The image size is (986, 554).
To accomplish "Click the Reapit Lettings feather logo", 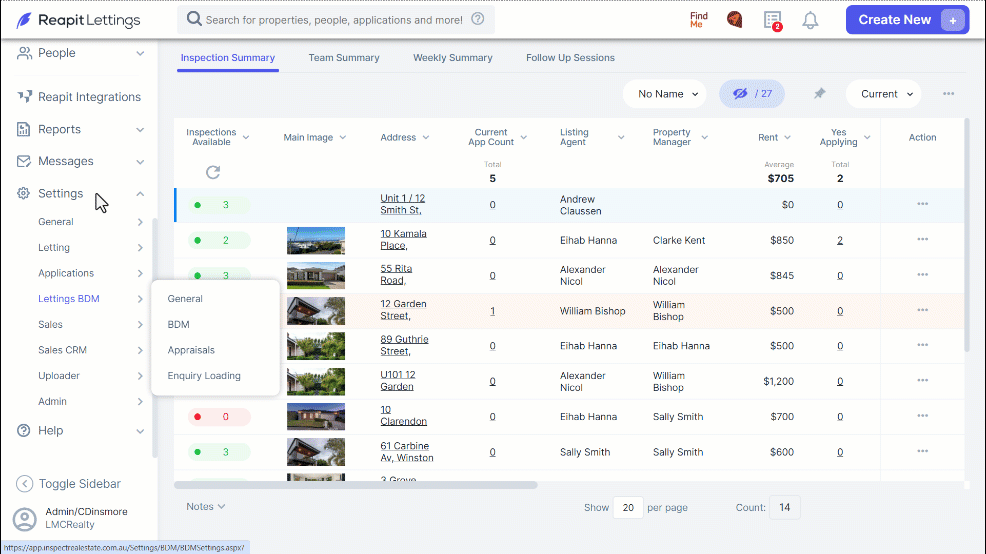I will pyautogui.click(x=24, y=20).
